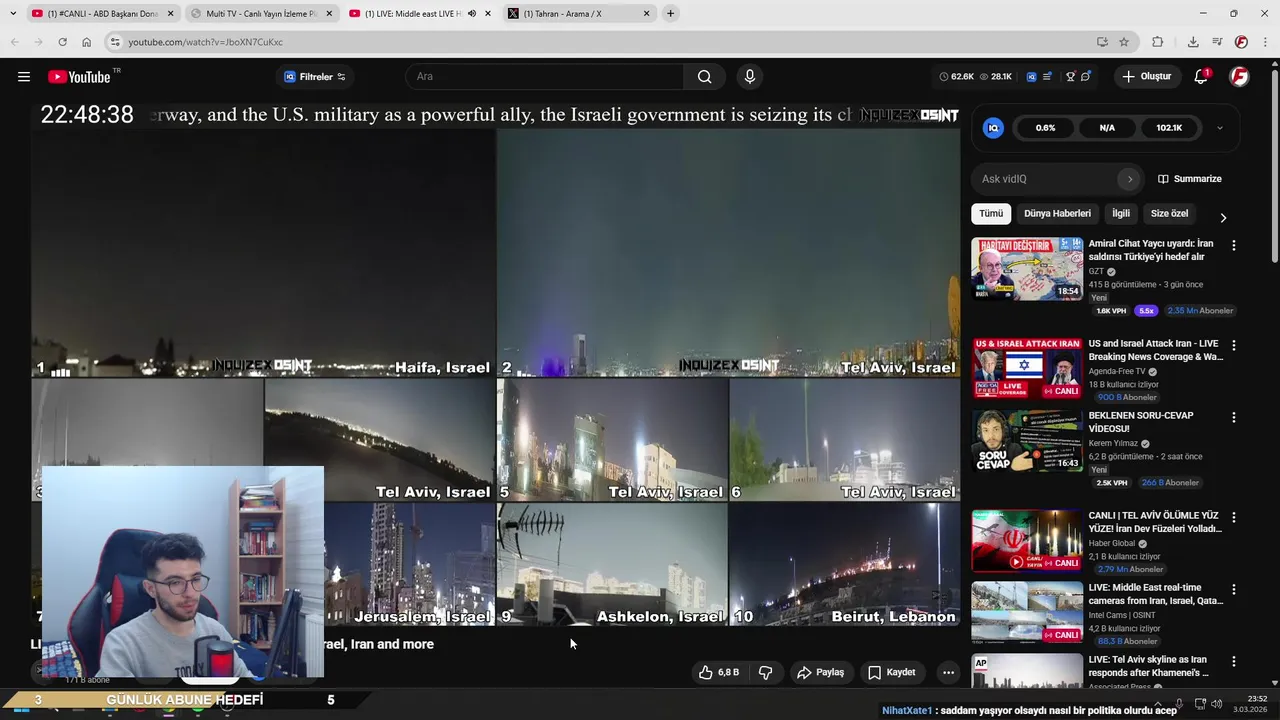Viewport: 1280px width, 720px height.
Task: Open options for BEKLENEN SORU-CEVAP video
Action: [x=1233, y=417]
